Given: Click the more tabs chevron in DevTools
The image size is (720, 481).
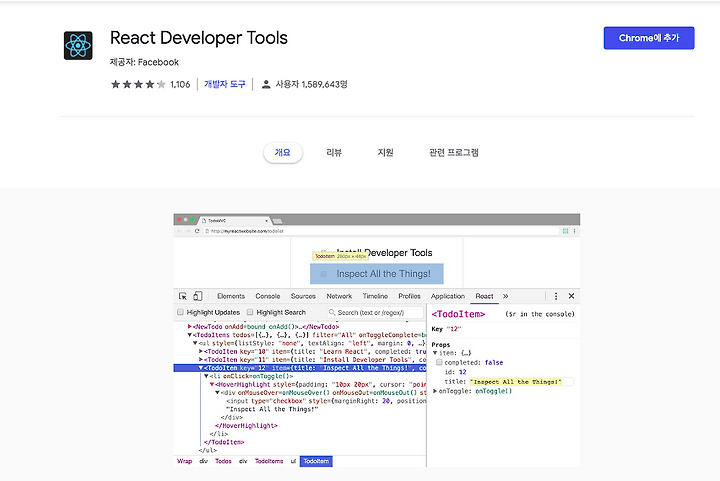Looking at the screenshot, I should pos(506,296).
